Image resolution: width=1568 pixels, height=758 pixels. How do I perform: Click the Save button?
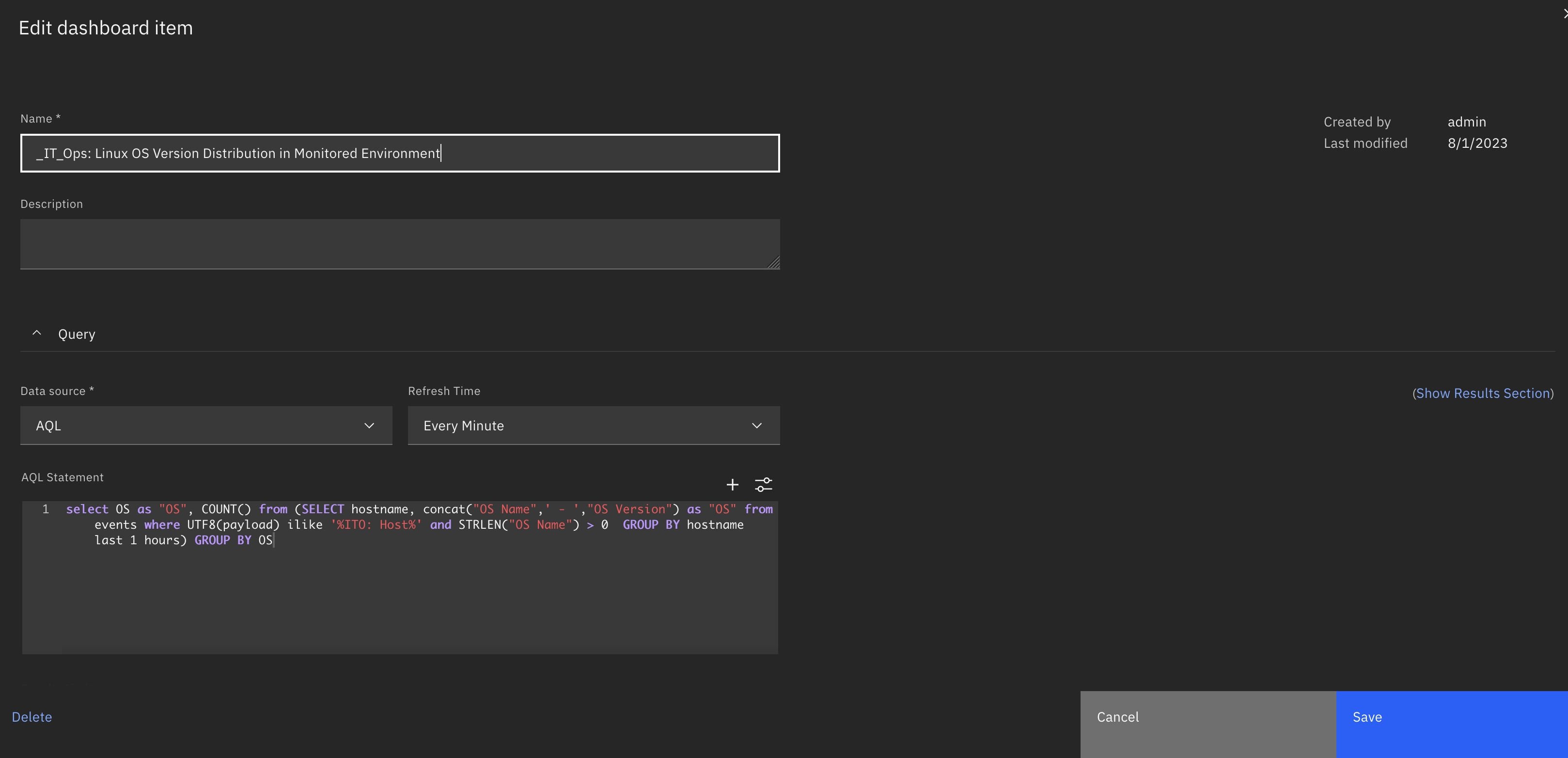[x=1452, y=724]
